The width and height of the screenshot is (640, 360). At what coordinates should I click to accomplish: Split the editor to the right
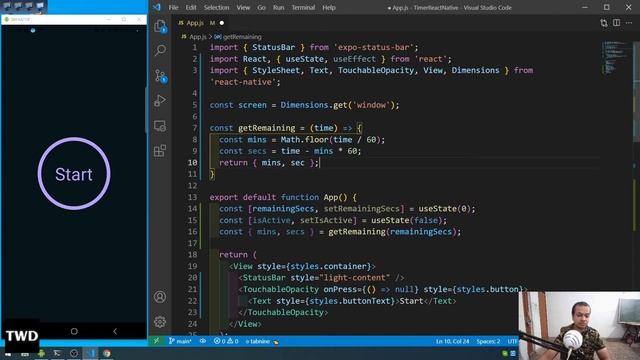point(616,23)
